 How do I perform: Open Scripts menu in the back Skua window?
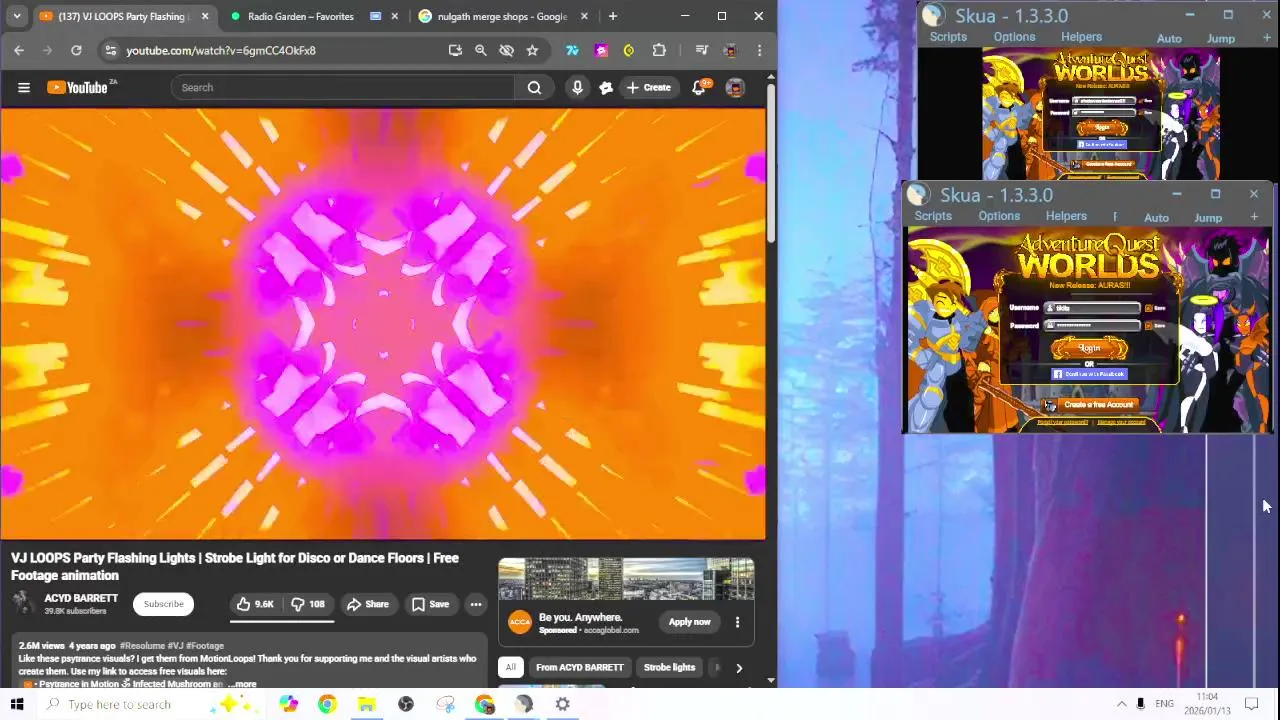coord(948,37)
